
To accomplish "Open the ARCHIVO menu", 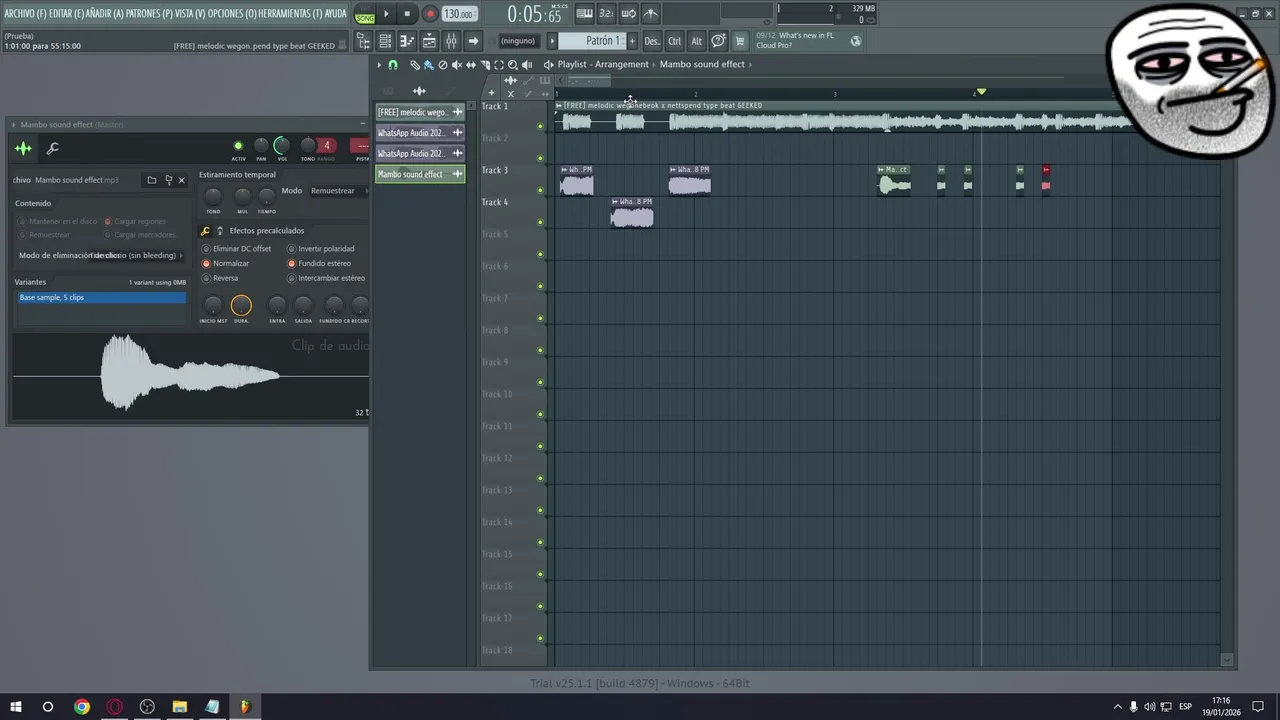I will pyautogui.click(x=25, y=13).
